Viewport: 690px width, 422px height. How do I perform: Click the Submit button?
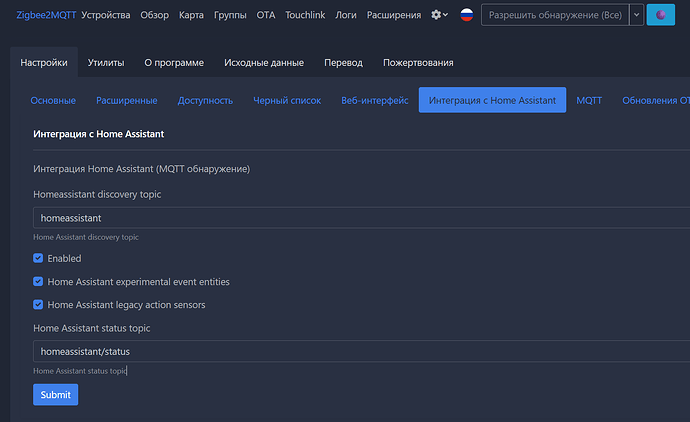[55, 395]
